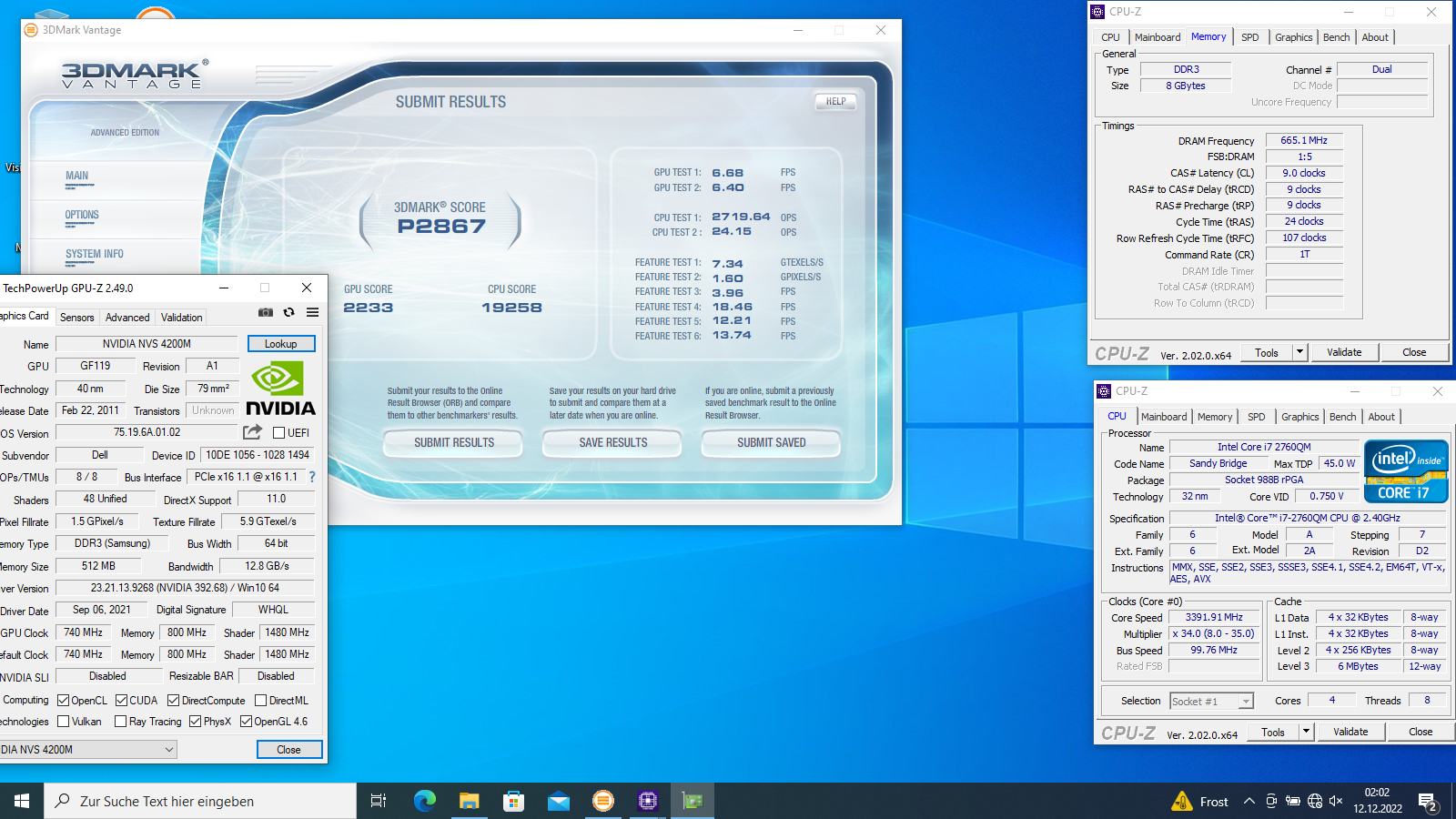Click the Tools button in CPU-Z Memory window
Viewport: 1456px width, 819px height.
[x=1266, y=352]
